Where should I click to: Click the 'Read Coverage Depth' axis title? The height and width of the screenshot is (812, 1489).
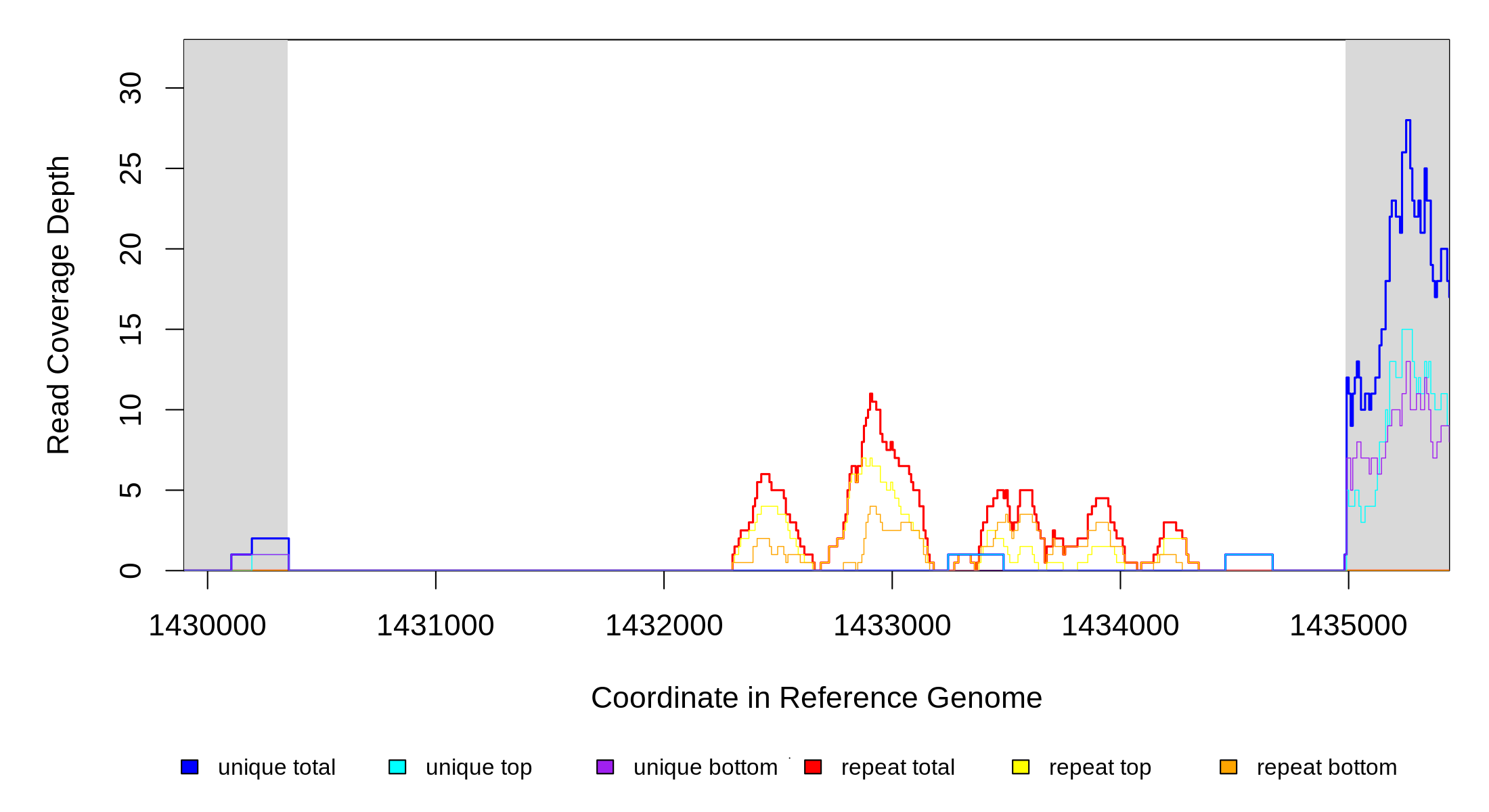(59, 304)
